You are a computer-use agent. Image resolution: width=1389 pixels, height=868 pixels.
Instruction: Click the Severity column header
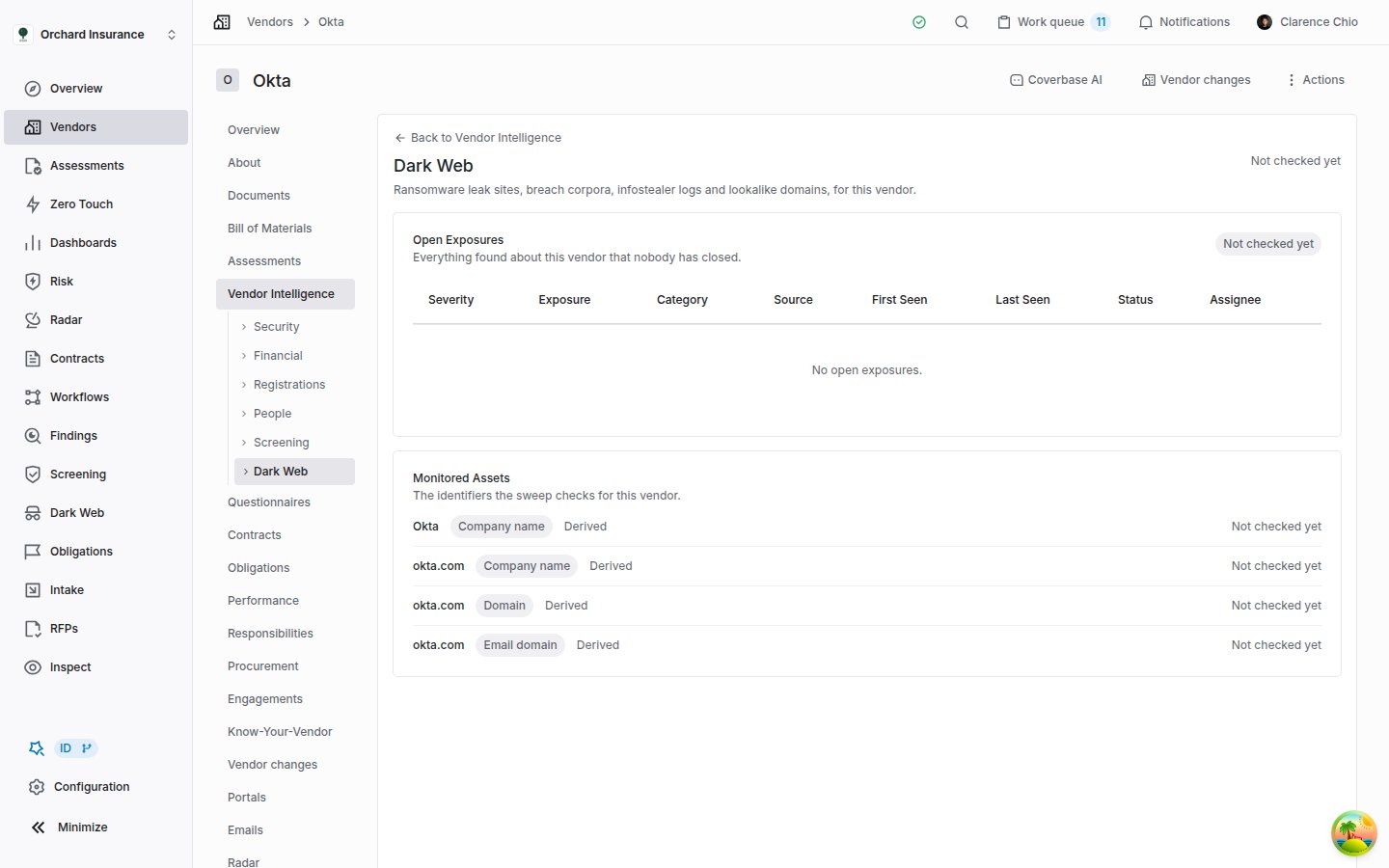tap(450, 300)
